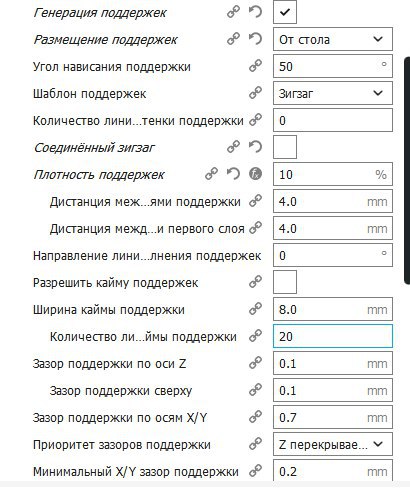Click the Дистанция межд...и первого слоя field

[333, 228]
